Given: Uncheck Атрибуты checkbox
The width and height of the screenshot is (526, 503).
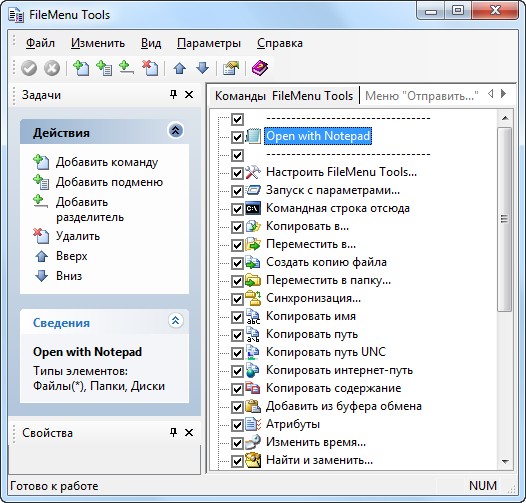Looking at the screenshot, I should click(238, 425).
